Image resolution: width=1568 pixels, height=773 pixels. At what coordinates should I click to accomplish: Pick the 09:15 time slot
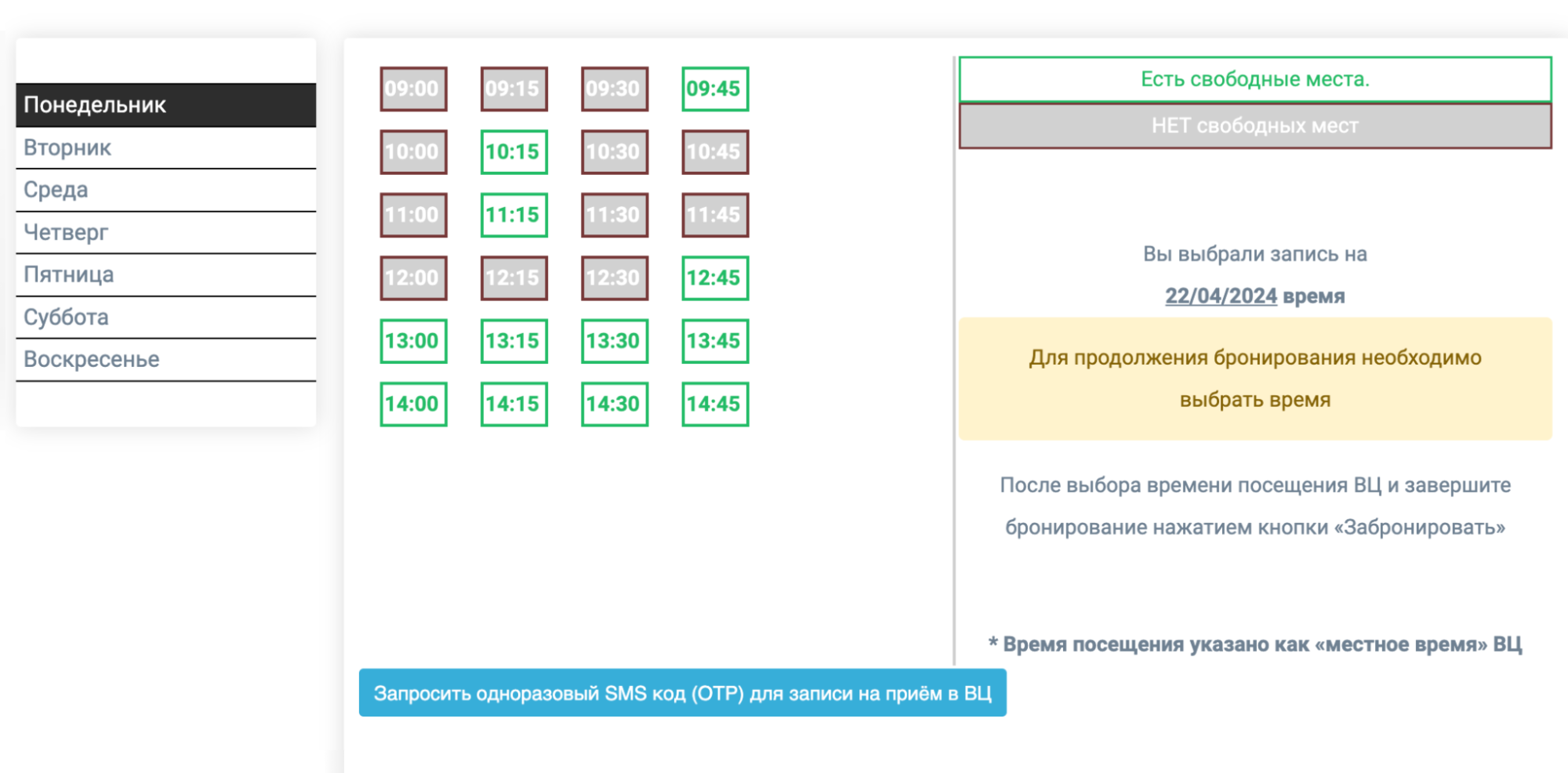point(514,89)
